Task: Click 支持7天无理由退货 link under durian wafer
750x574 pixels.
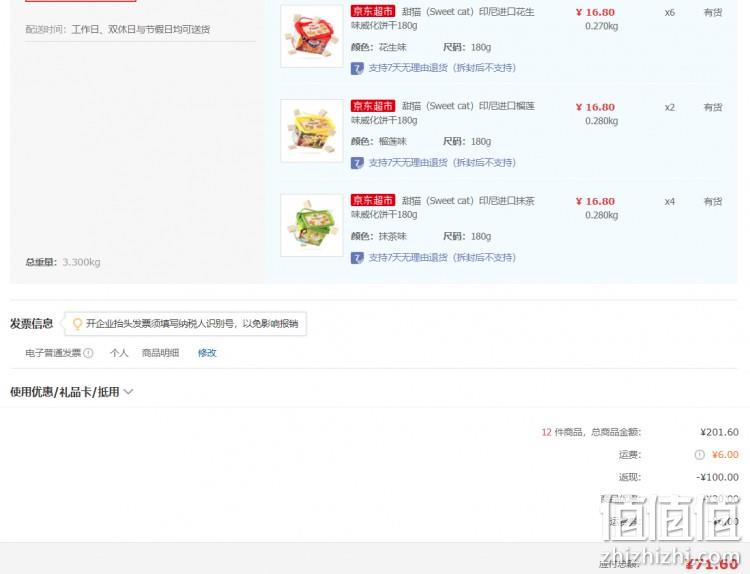Action: pyautogui.click(x=442, y=163)
